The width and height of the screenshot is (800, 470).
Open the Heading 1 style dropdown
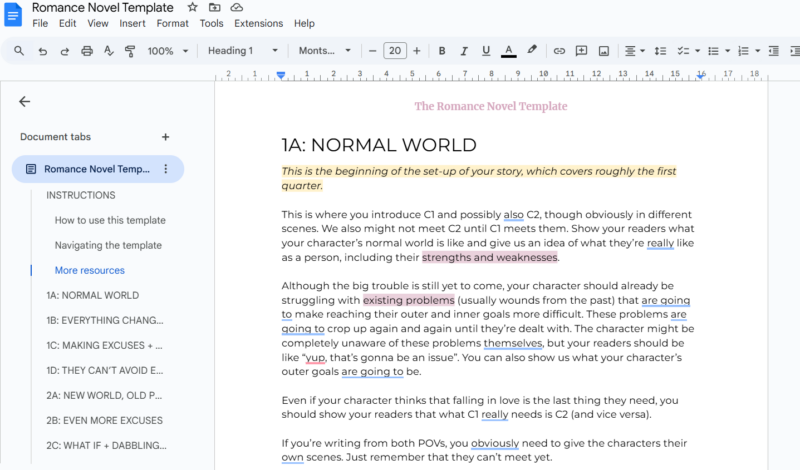pyautogui.click(x=242, y=51)
